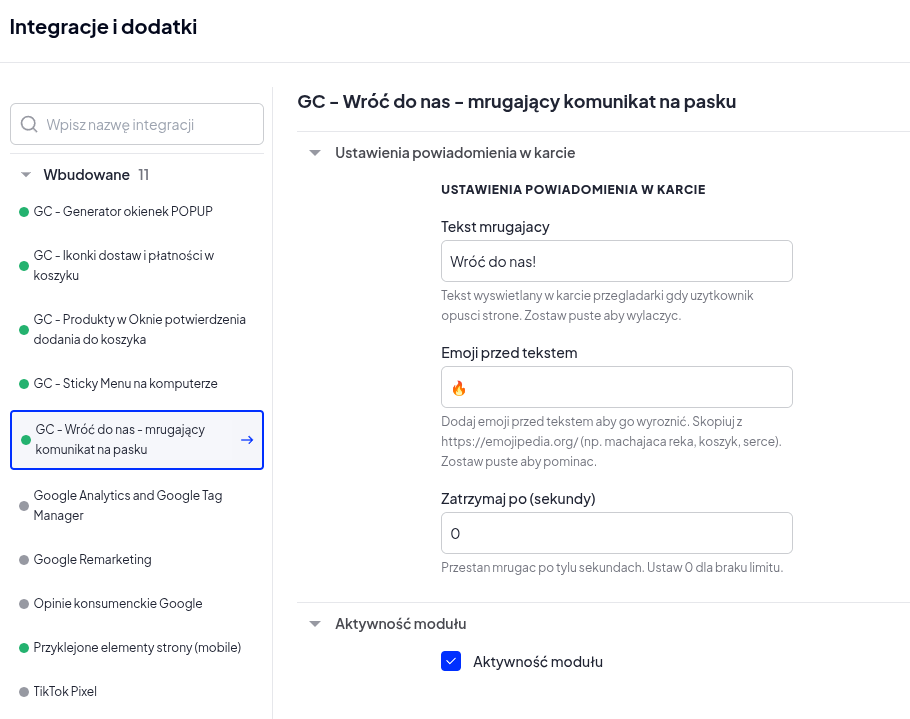Collapse the Wbudowane integrations group
The width and height of the screenshot is (910, 719).
click(x=26, y=175)
